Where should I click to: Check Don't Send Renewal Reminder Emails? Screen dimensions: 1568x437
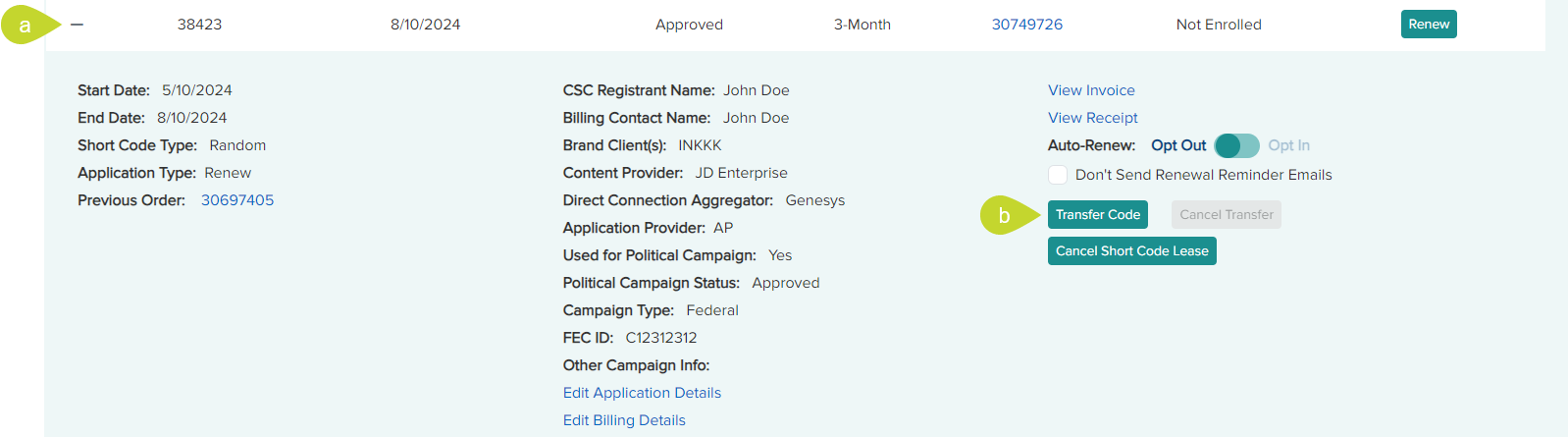pyautogui.click(x=1058, y=175)
